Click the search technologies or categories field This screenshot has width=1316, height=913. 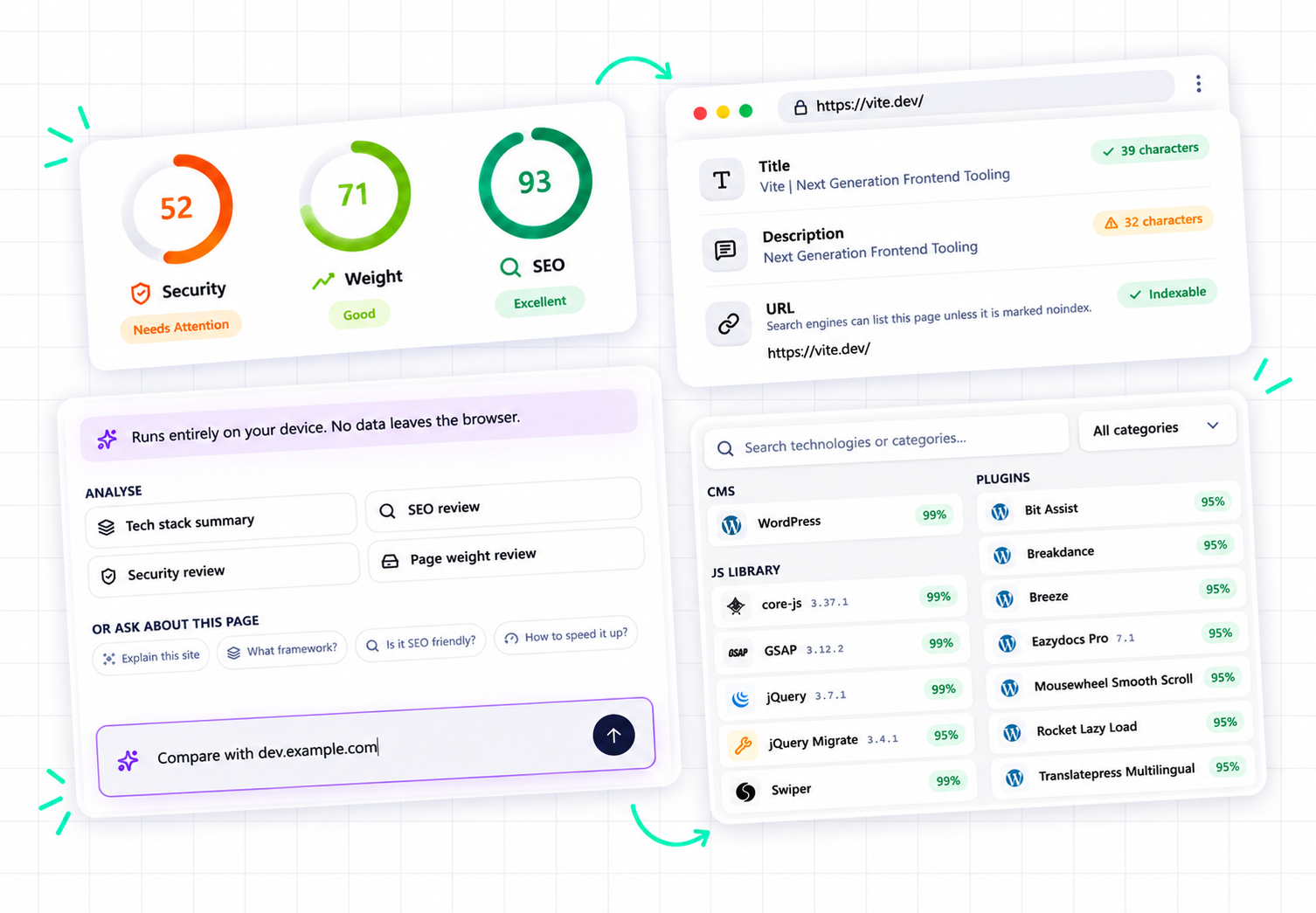coord(886,442)
